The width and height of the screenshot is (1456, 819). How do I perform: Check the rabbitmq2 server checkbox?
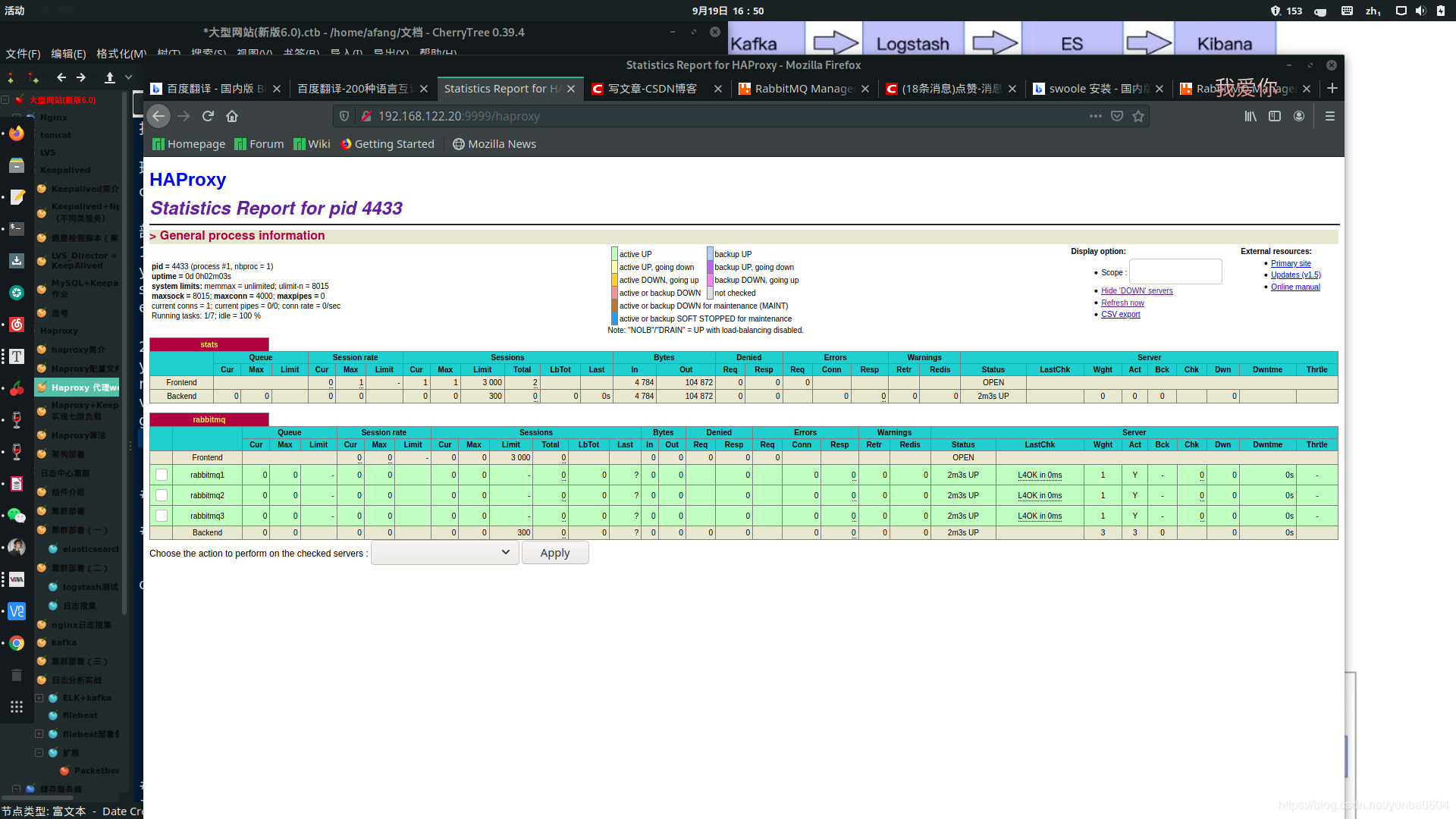161,494
